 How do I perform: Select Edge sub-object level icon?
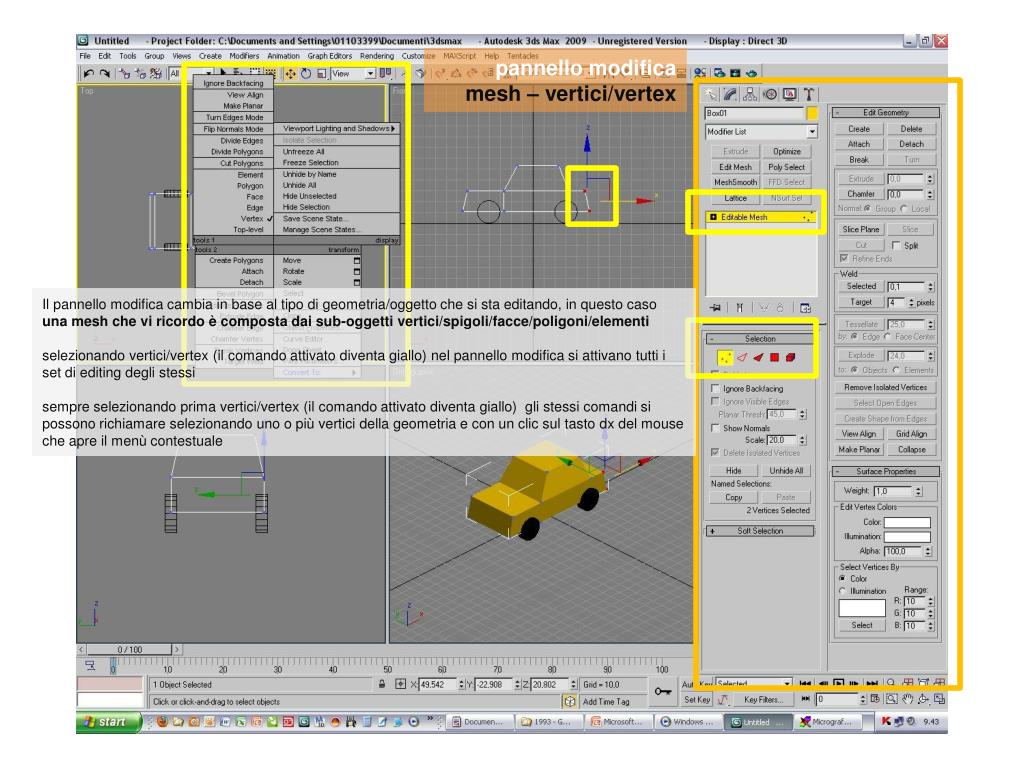coord(742,357)
